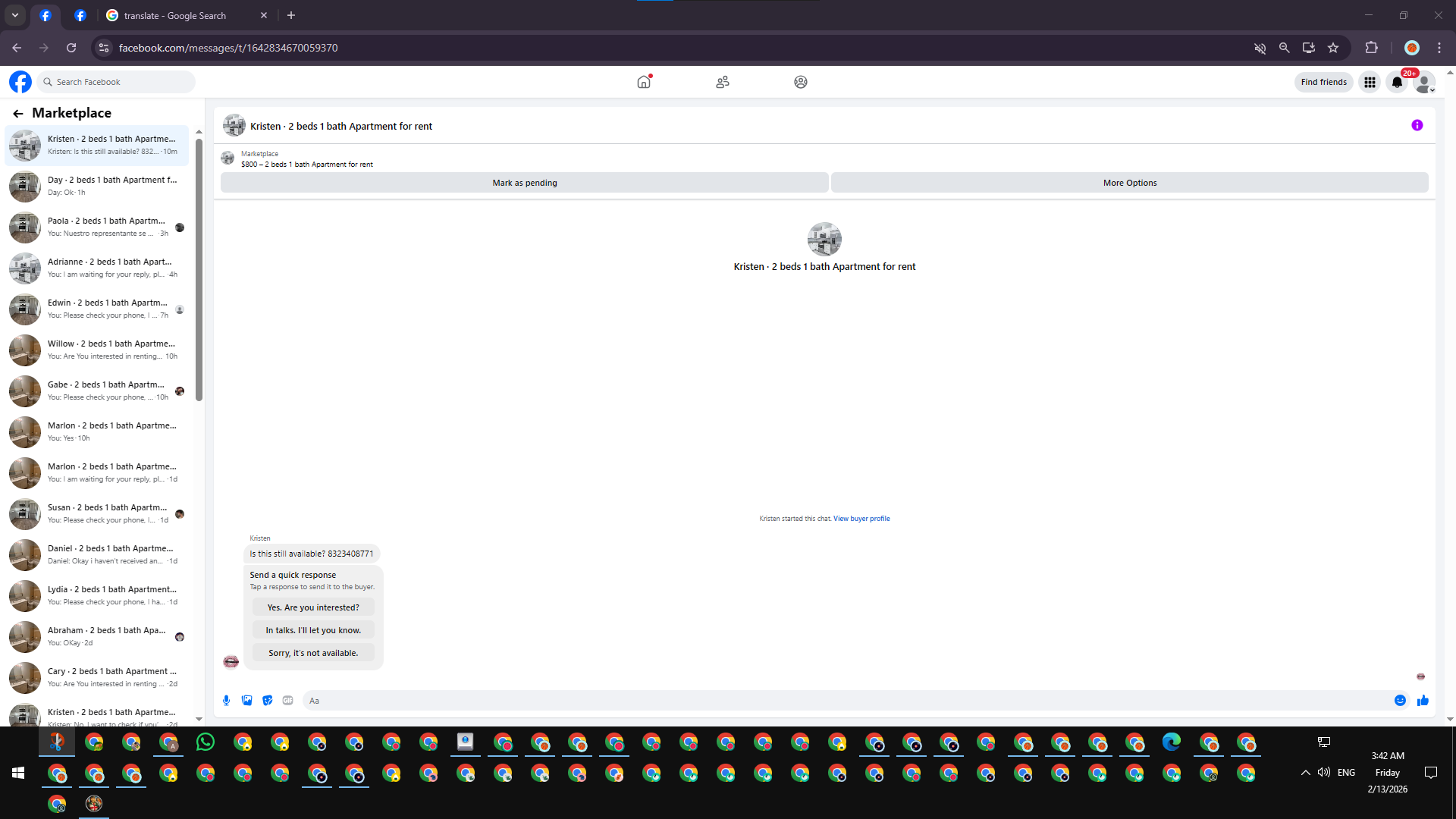Open the GIF picker icon

click(287, 701)
